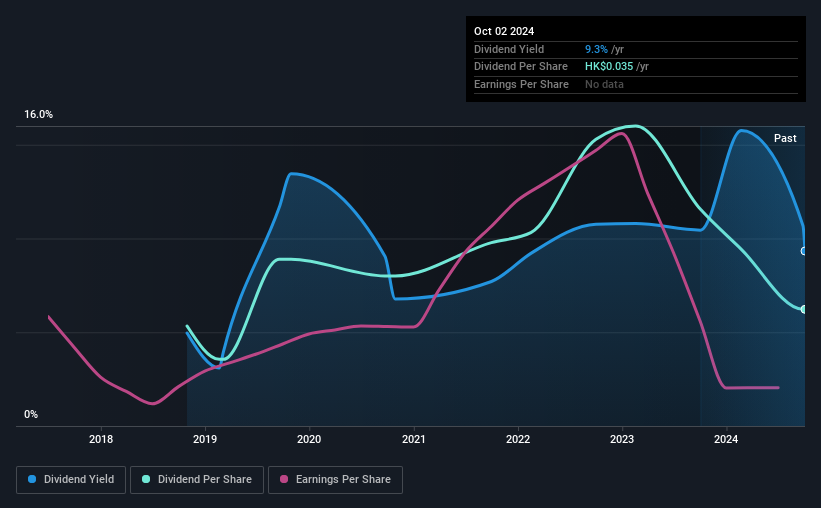Click the Earnings Per Share tooltip row label
This screenshot has width=821, height=508.
521,84
